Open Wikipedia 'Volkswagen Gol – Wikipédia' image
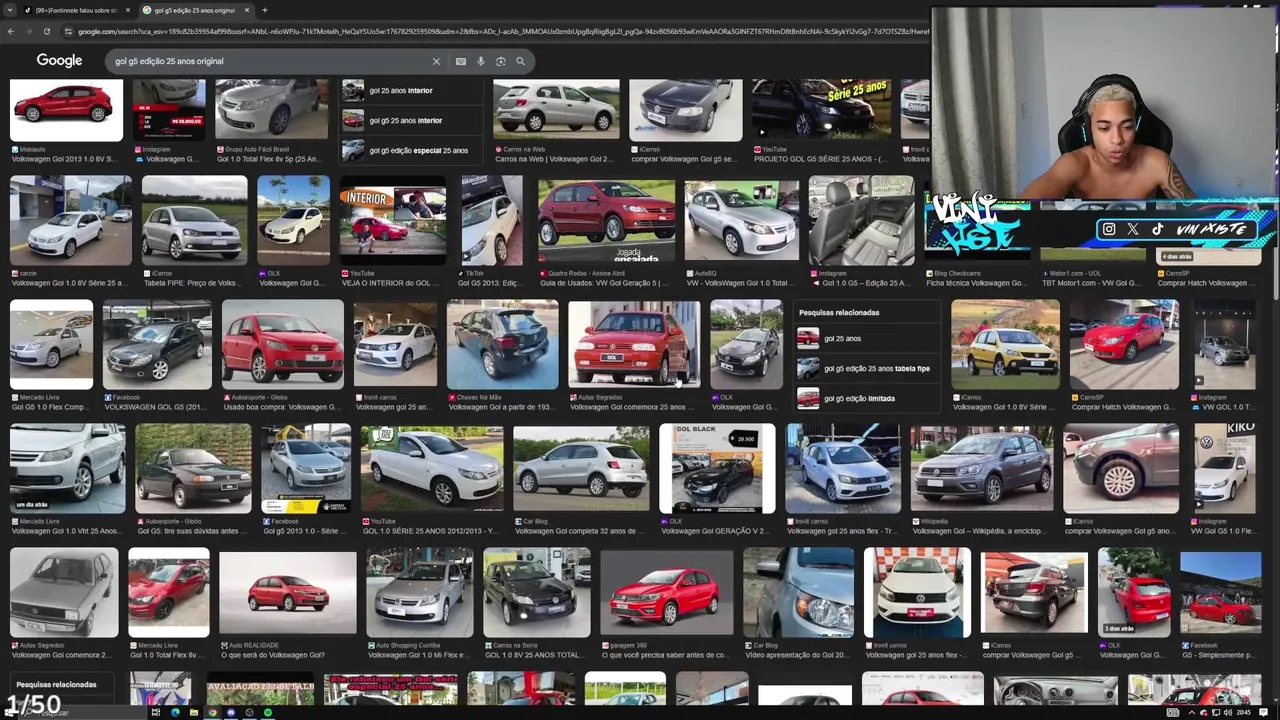The image size is (1280, 720). [981, 468]
